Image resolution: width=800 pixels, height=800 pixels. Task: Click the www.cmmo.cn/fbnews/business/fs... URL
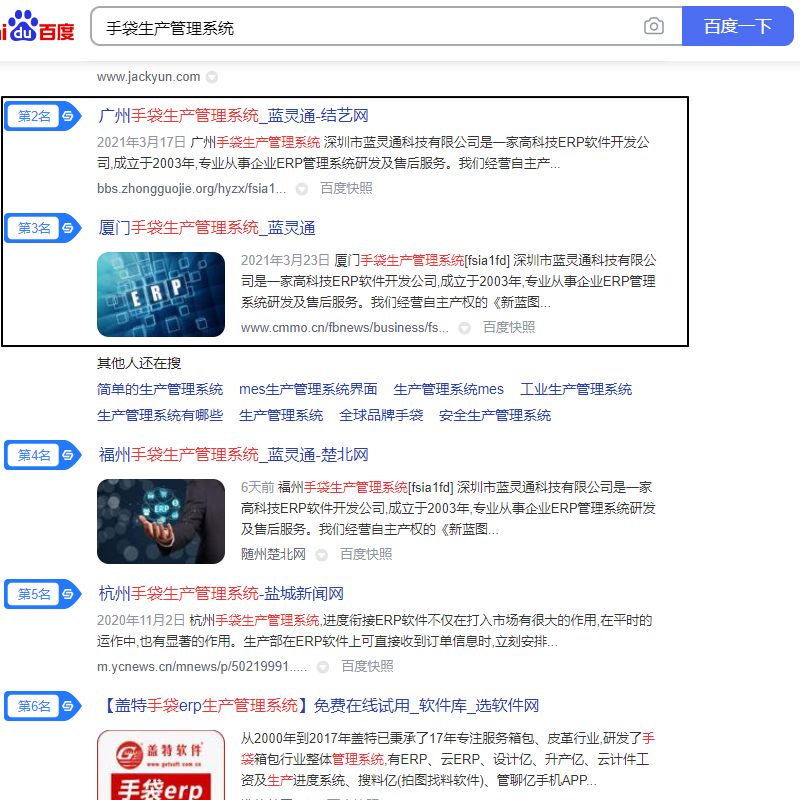pyautogui.click(x=344, y=328)
